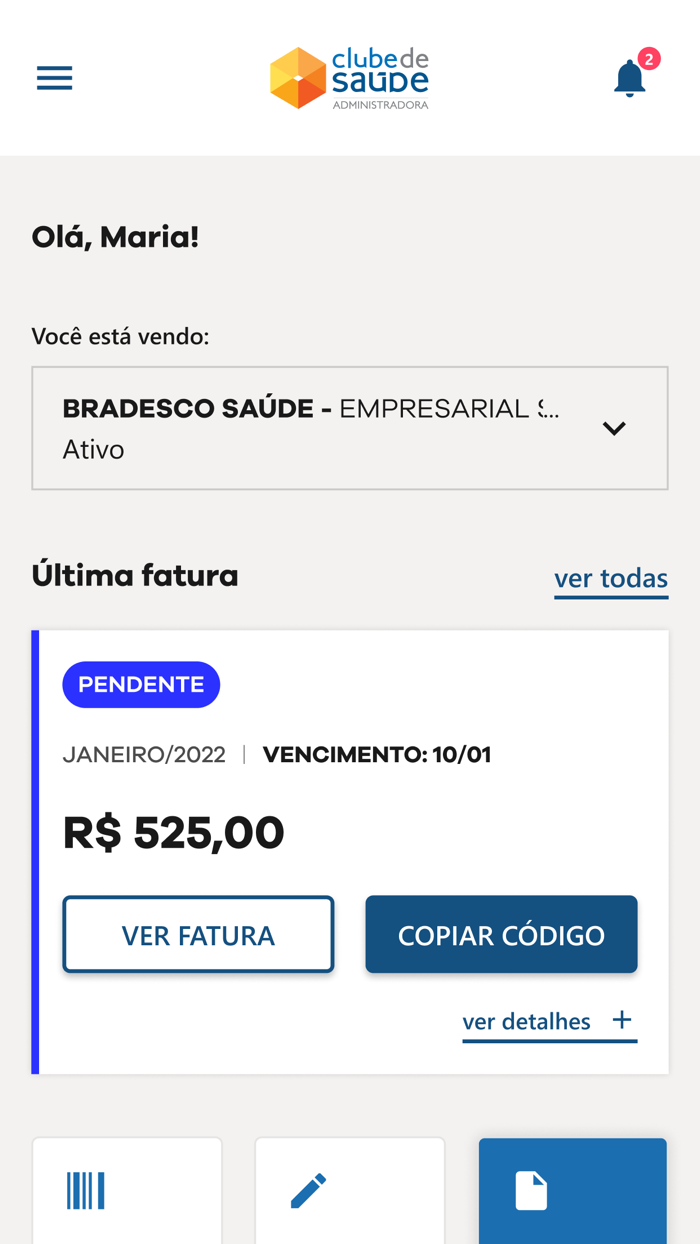Click the pencil edit icon card
The width and height of the screenshot is (700, 1244).
[x=349, y=1190]
